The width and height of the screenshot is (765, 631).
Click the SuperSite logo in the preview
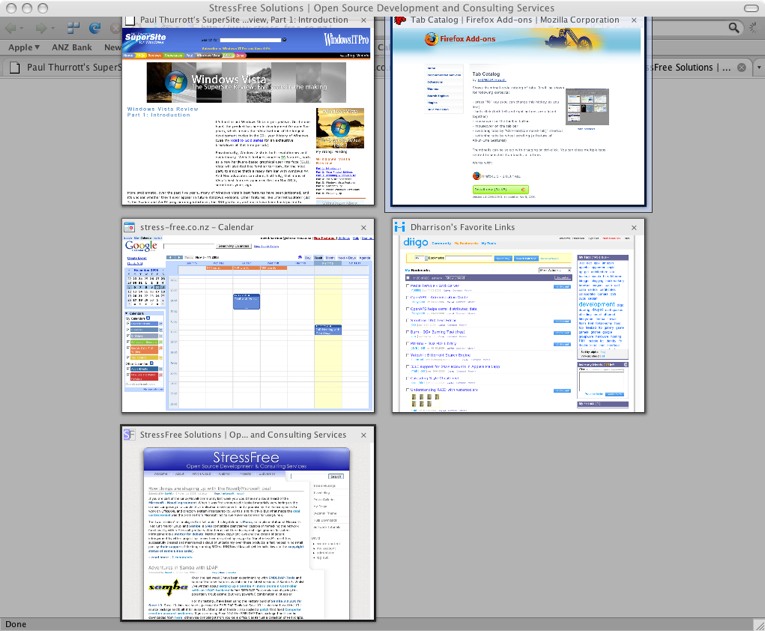click(x=145, y=39)
